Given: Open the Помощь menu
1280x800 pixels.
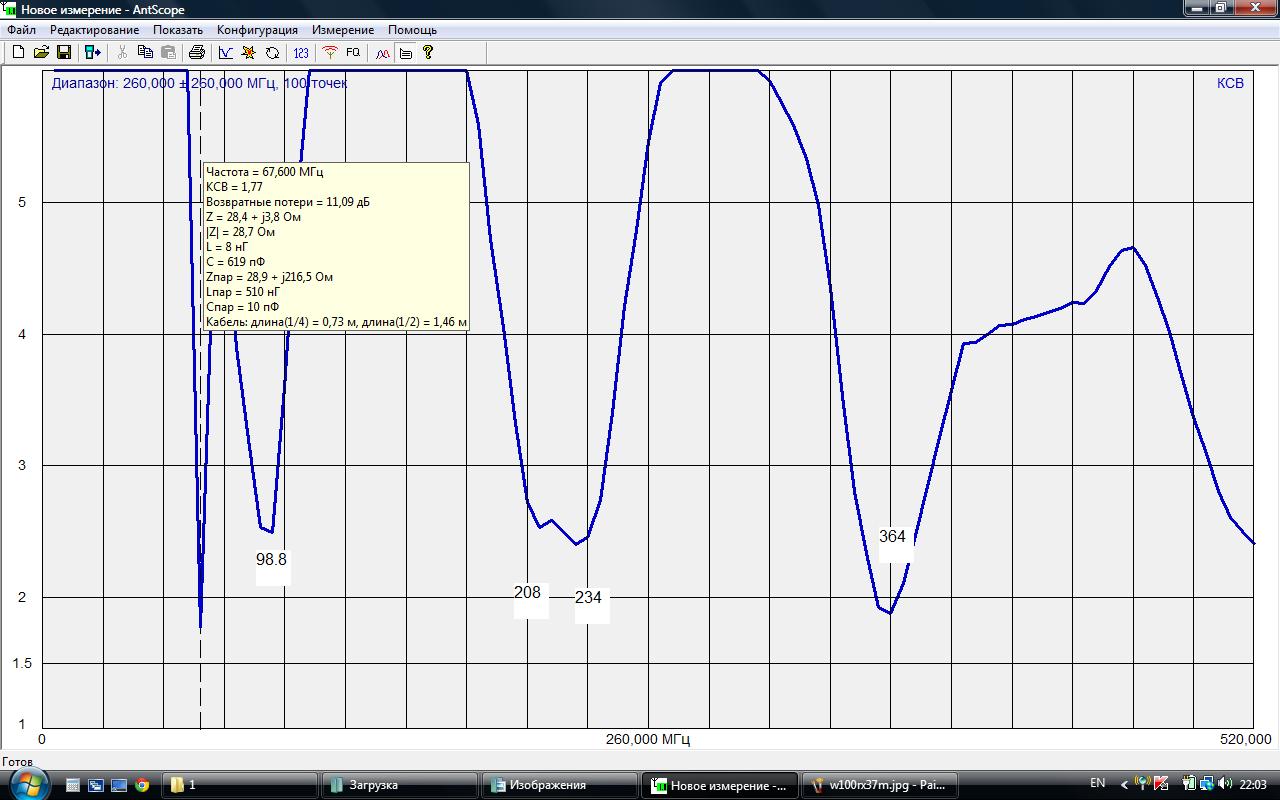Looking at the screenshot, I should (x=412, y=30).
